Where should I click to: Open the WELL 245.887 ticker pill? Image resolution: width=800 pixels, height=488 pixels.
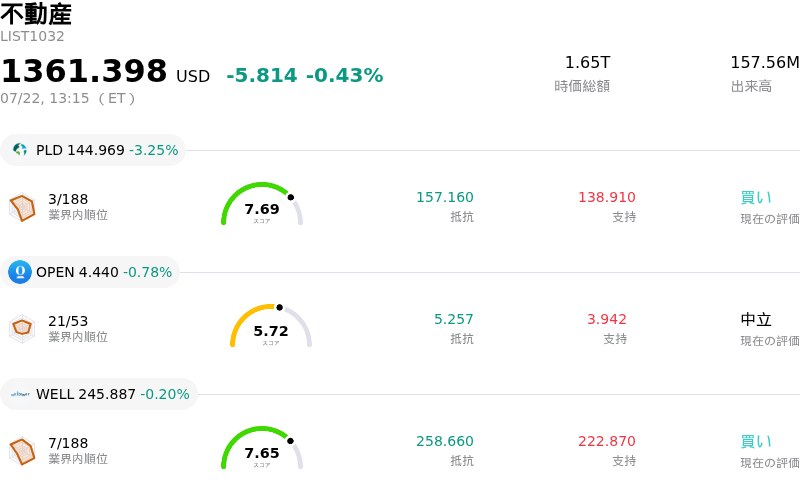tap(99, 394)
